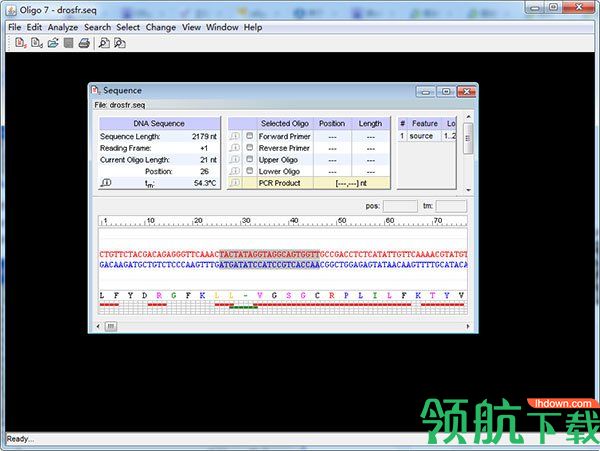Click the Forward Primer label

(x=284, y=137)
